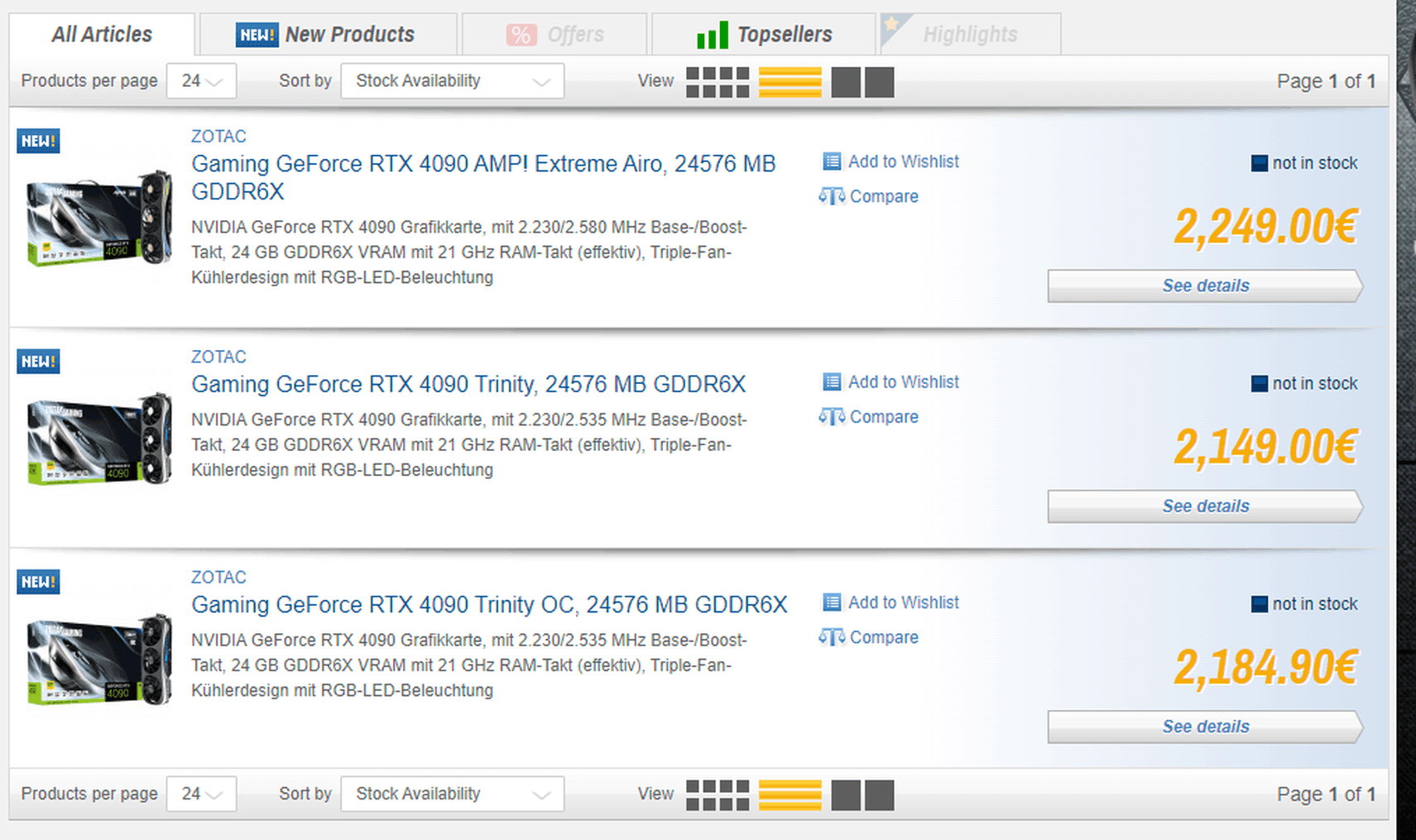Compare the 2,149.00€ Trinity card
This screenshot has height=840, width=1416.
coord(884,416)
